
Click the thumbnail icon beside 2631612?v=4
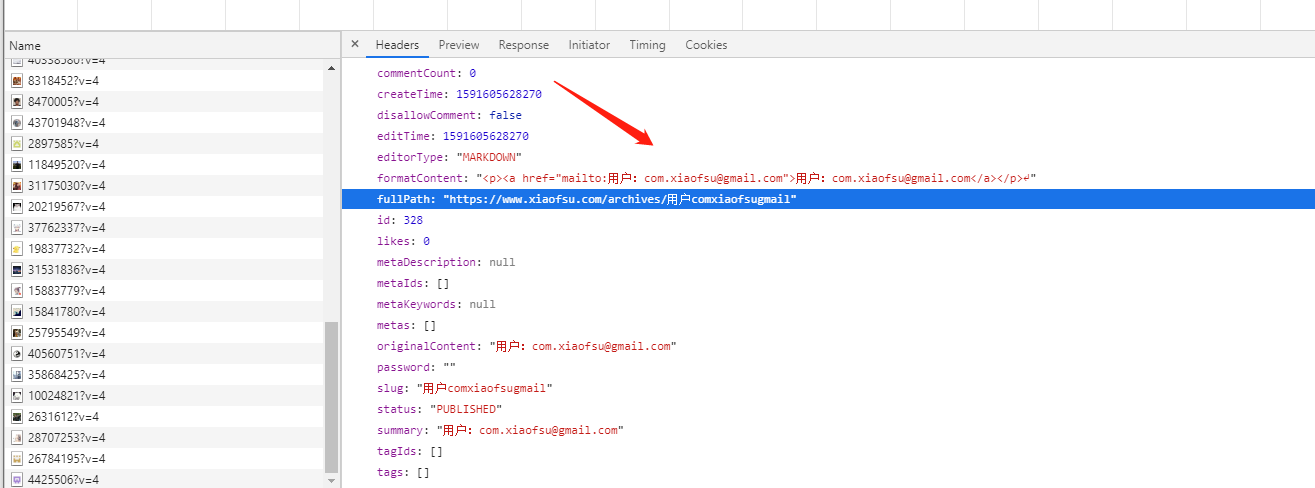(17, 416)
